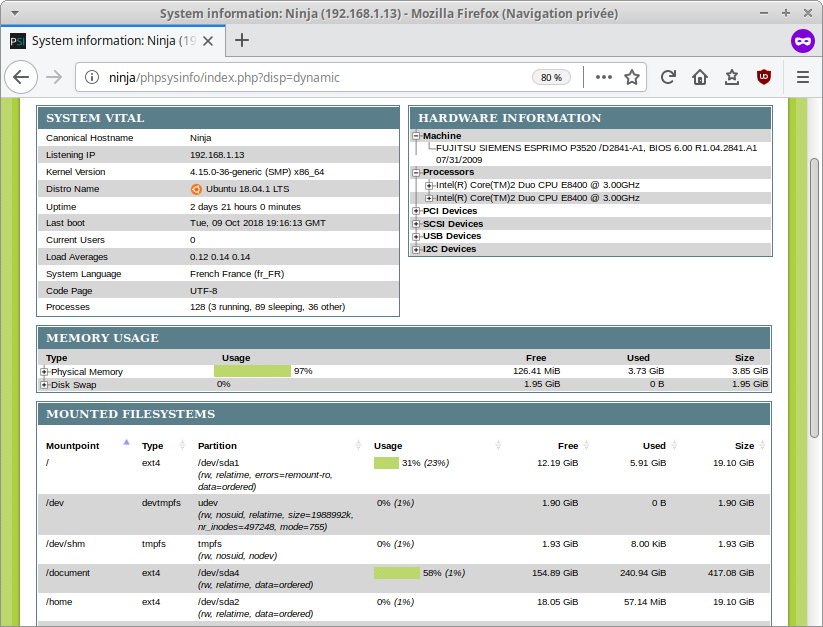Select the Last boot date value
This screenshot has height=627, width=823.
click(x=258, y=223)
